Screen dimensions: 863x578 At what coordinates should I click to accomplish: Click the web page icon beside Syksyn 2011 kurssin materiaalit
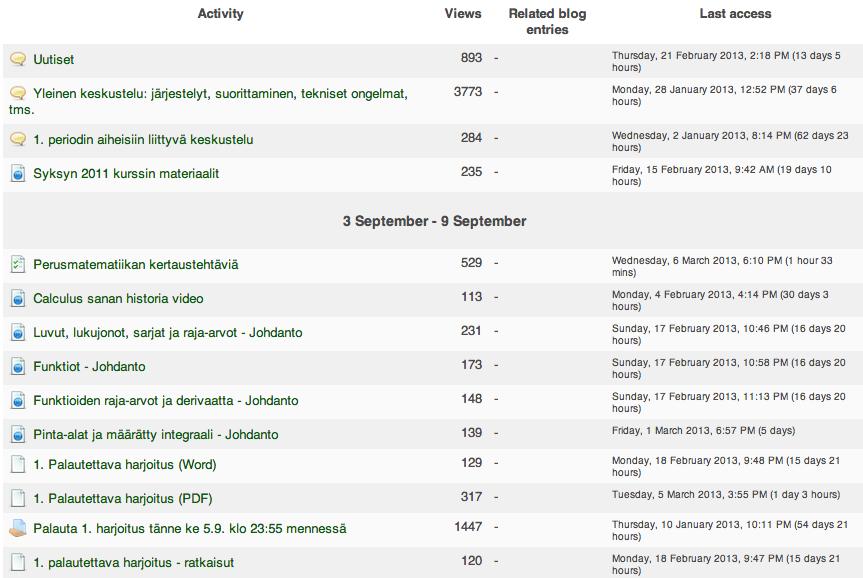[x=18, y=173]
